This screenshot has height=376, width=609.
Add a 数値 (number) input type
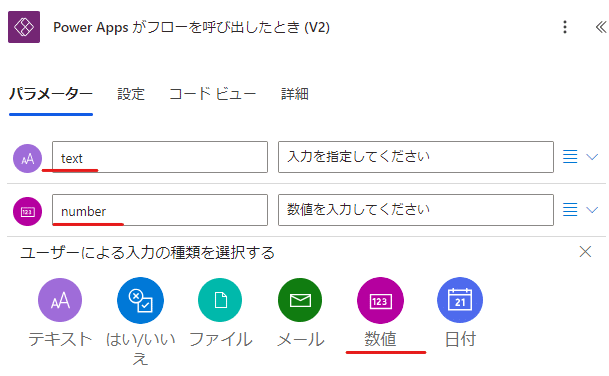click(x=380, y=313)
